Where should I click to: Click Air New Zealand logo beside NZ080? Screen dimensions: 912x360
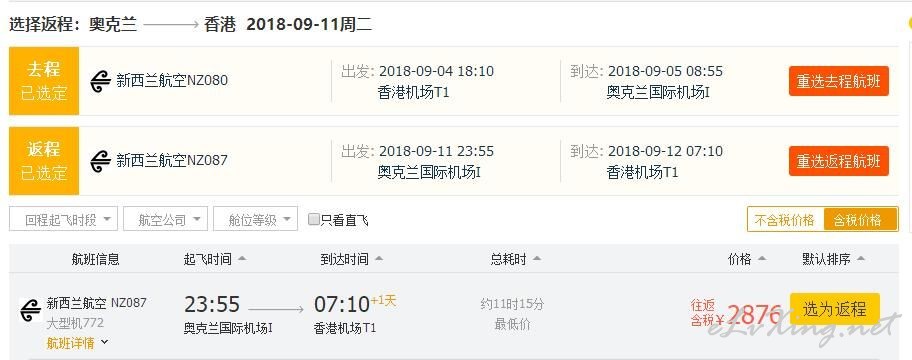click(101, 81)
